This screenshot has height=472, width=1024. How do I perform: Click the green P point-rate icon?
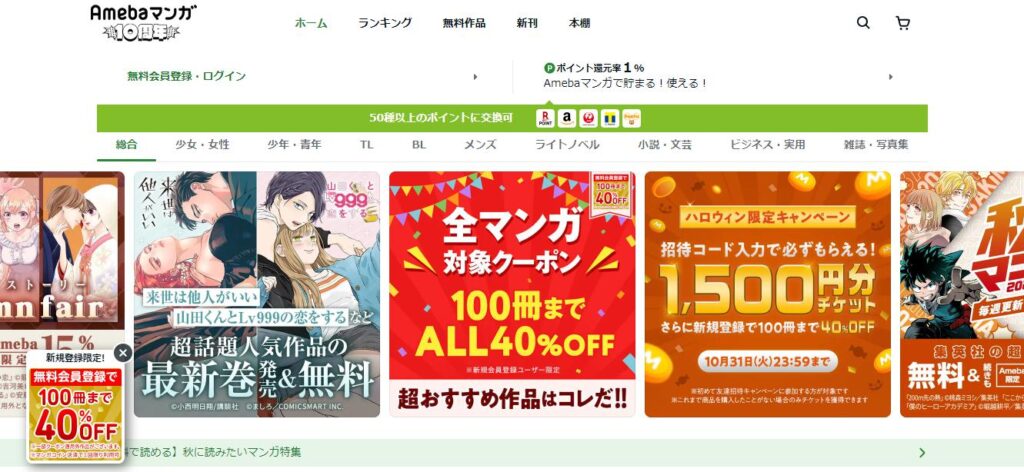(549, 68)
